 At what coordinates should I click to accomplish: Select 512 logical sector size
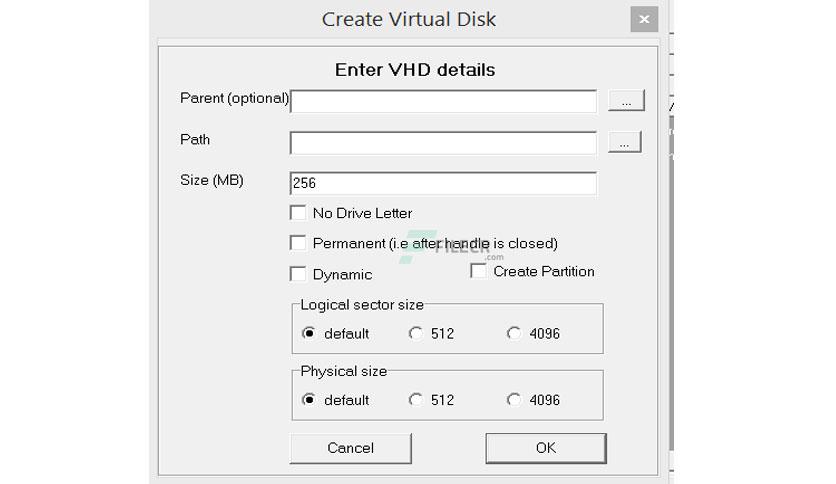click(x=415, y=333)
